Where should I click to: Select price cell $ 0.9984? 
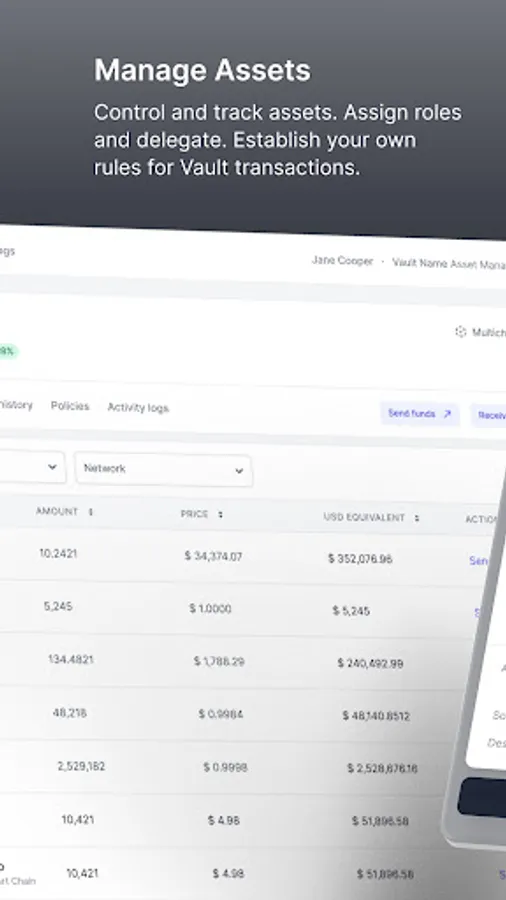pyautogui.click(x=221, y=715)
